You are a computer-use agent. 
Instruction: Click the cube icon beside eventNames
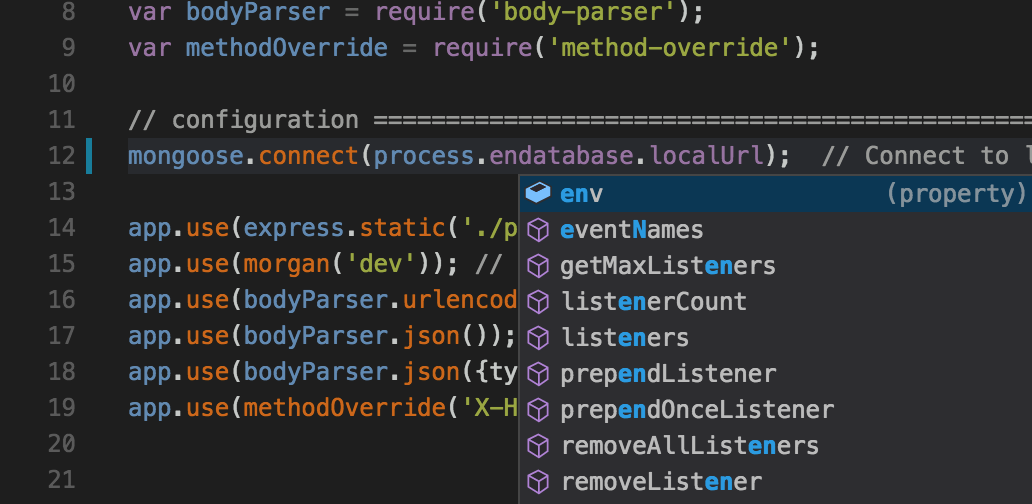tap(538, 230)
